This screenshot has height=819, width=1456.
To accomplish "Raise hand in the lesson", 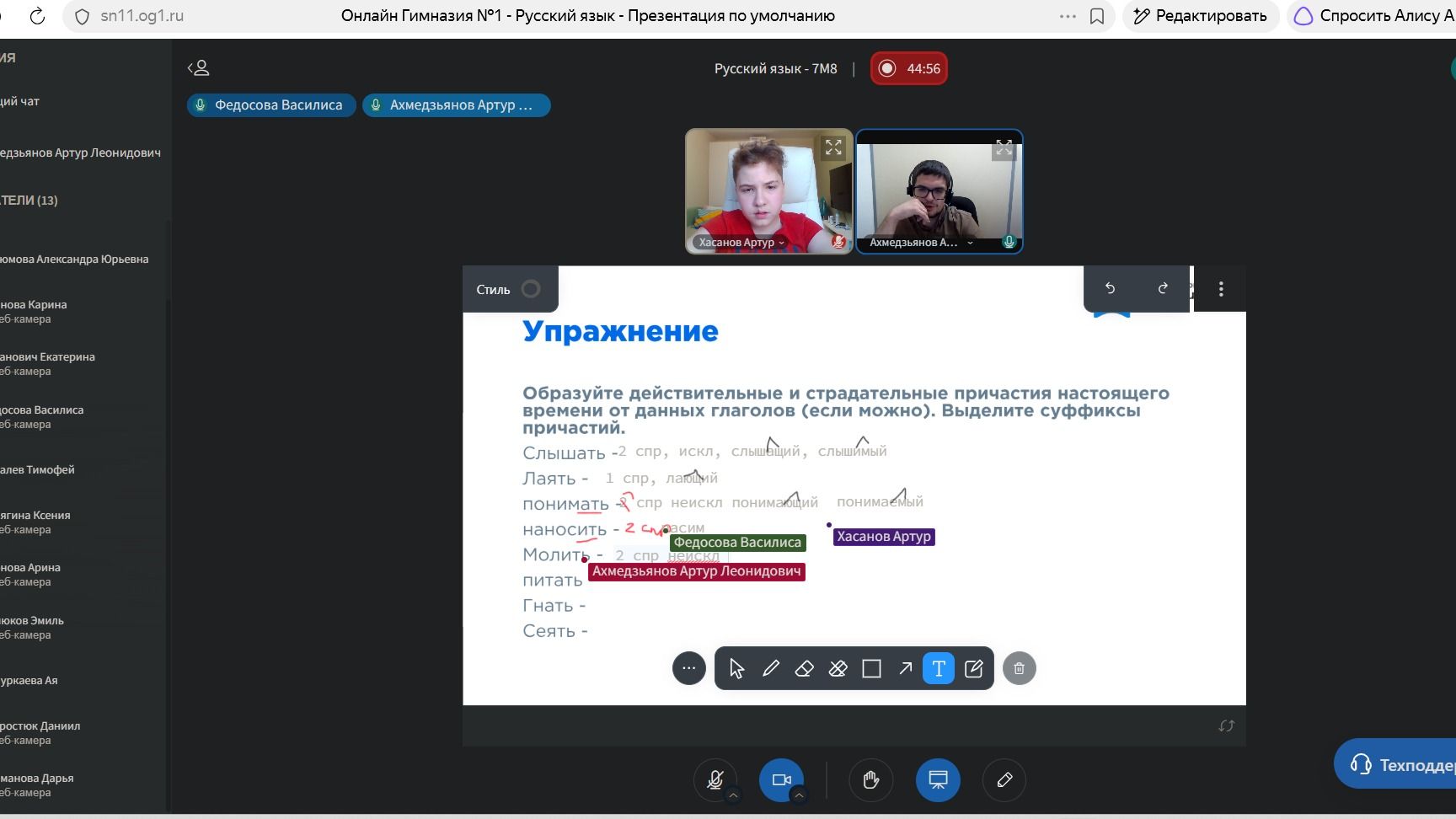I will (x=871, y=779).
